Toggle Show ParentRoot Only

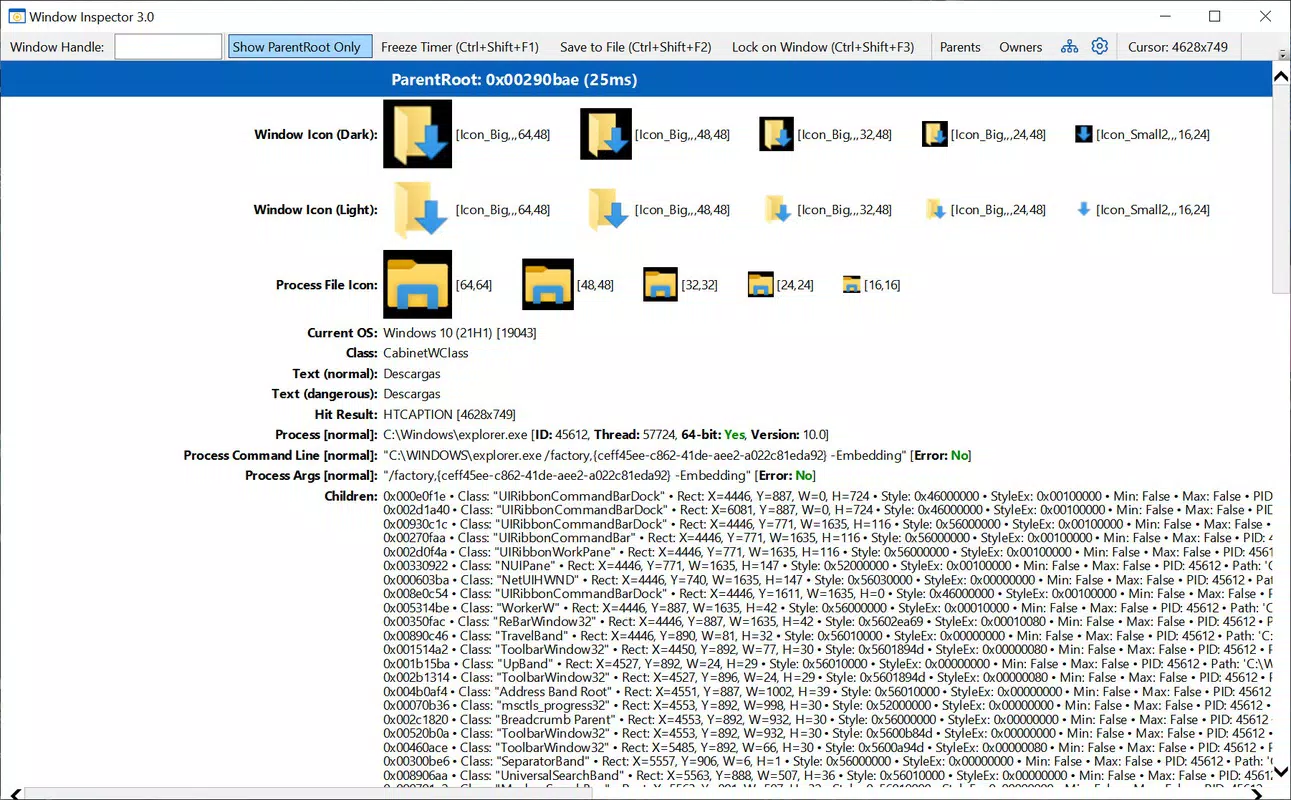(300, 46)
